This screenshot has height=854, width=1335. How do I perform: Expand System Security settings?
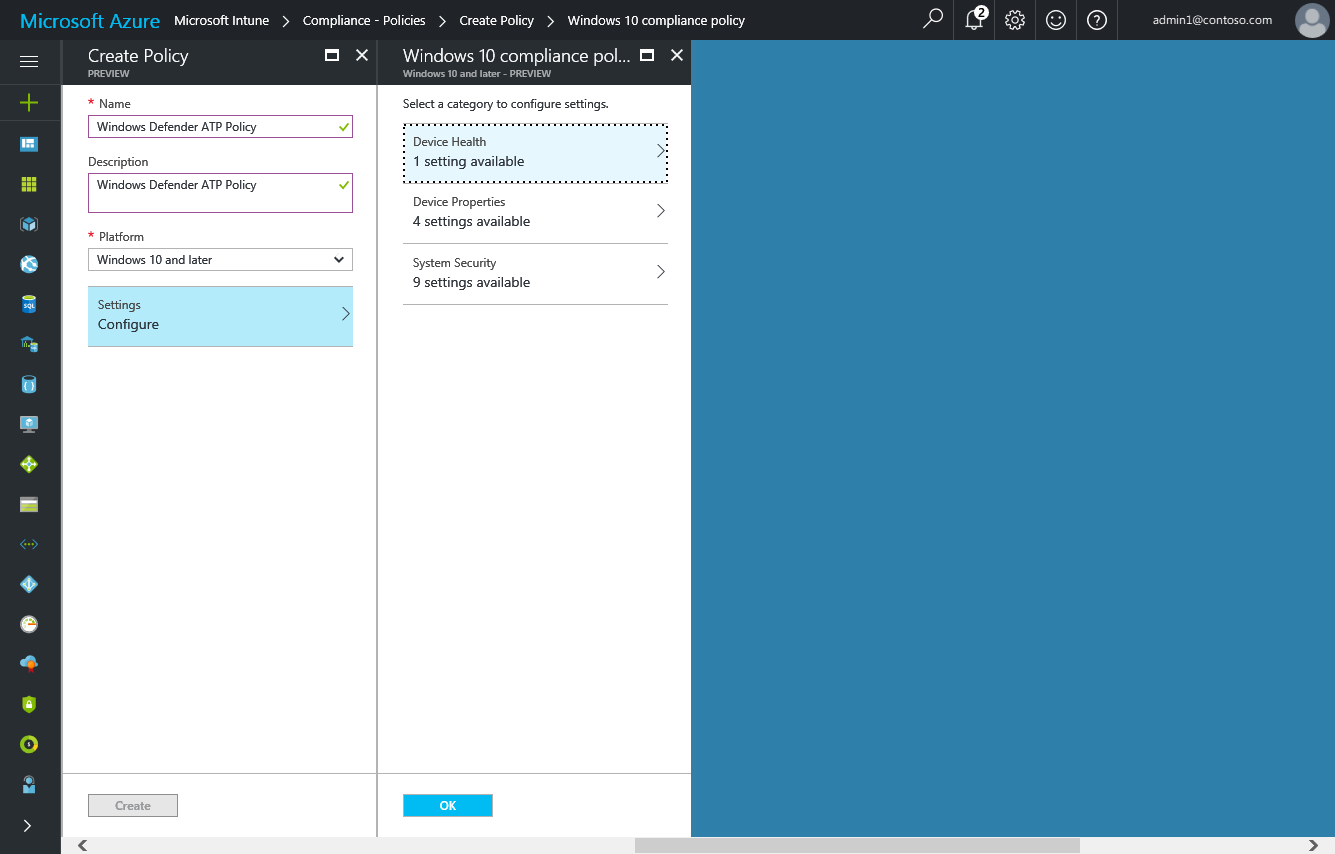click(535, 273)
